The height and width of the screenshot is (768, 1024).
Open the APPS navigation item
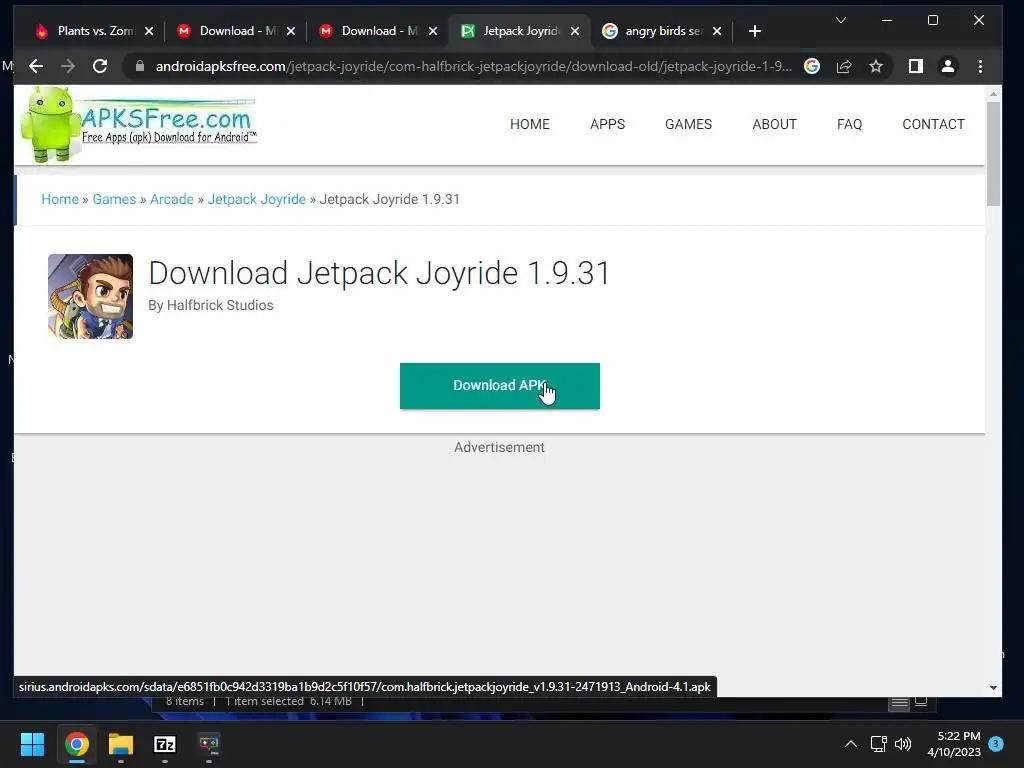(x=607, y=124)
